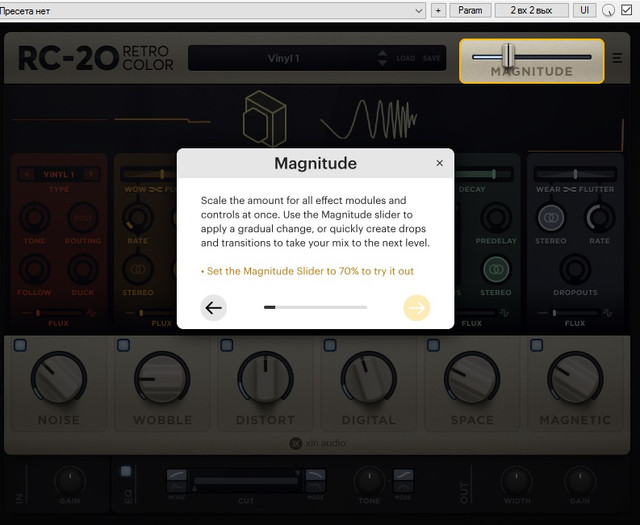640x525 pixels.
Task: Click the host wet/dry knob icon
Action: pyautogui.click(x=608, y=11)
